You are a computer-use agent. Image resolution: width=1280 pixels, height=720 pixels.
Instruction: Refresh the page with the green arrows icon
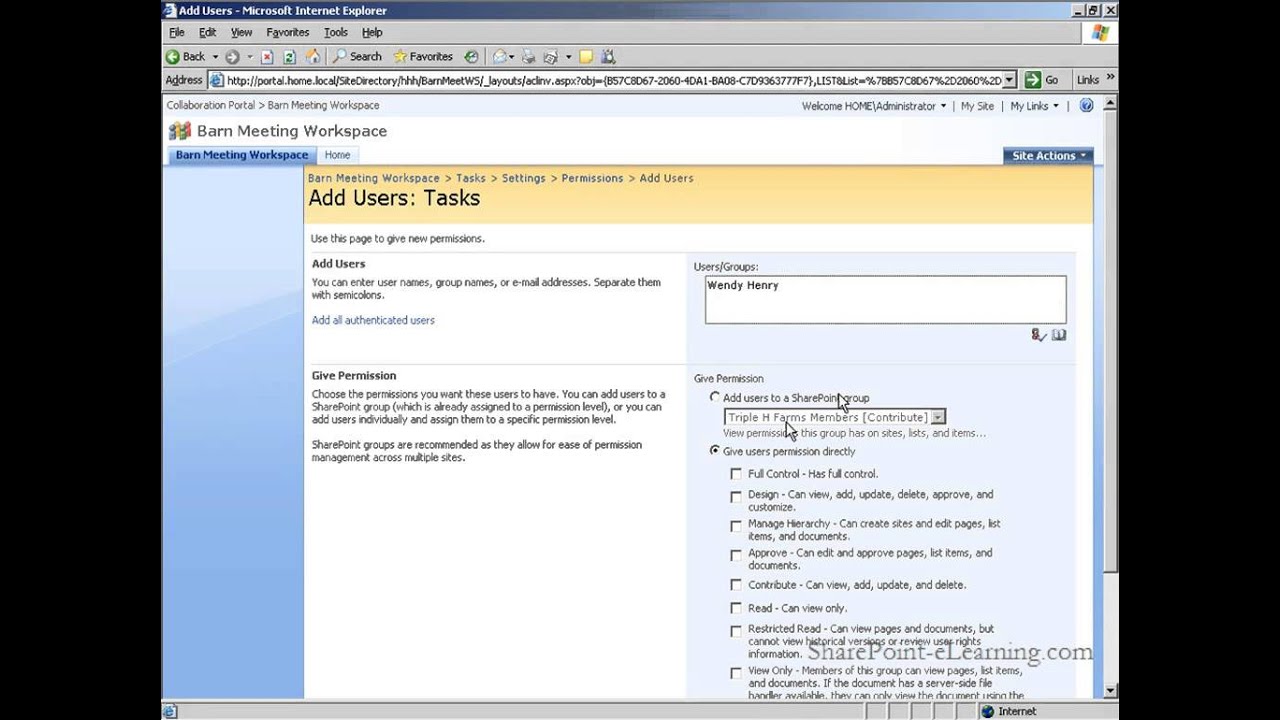tap(289, 57)
